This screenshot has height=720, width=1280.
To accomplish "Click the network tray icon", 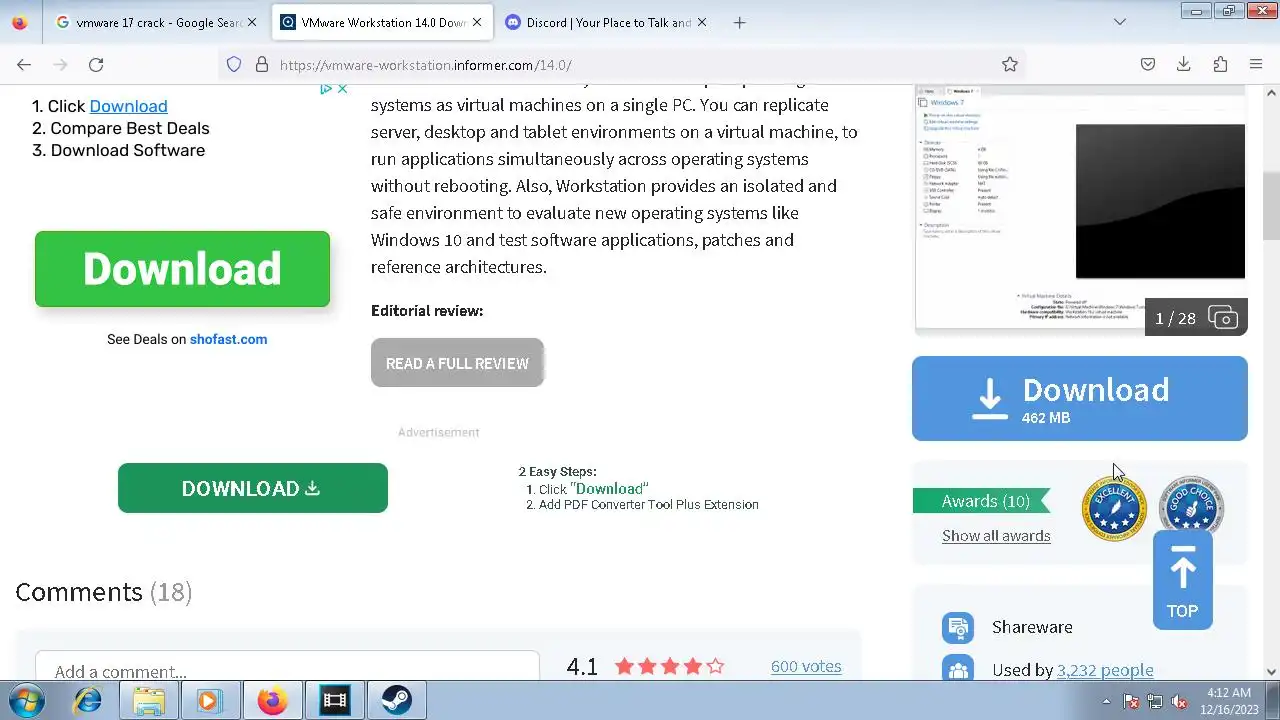I will click(x=1155, y=702).
